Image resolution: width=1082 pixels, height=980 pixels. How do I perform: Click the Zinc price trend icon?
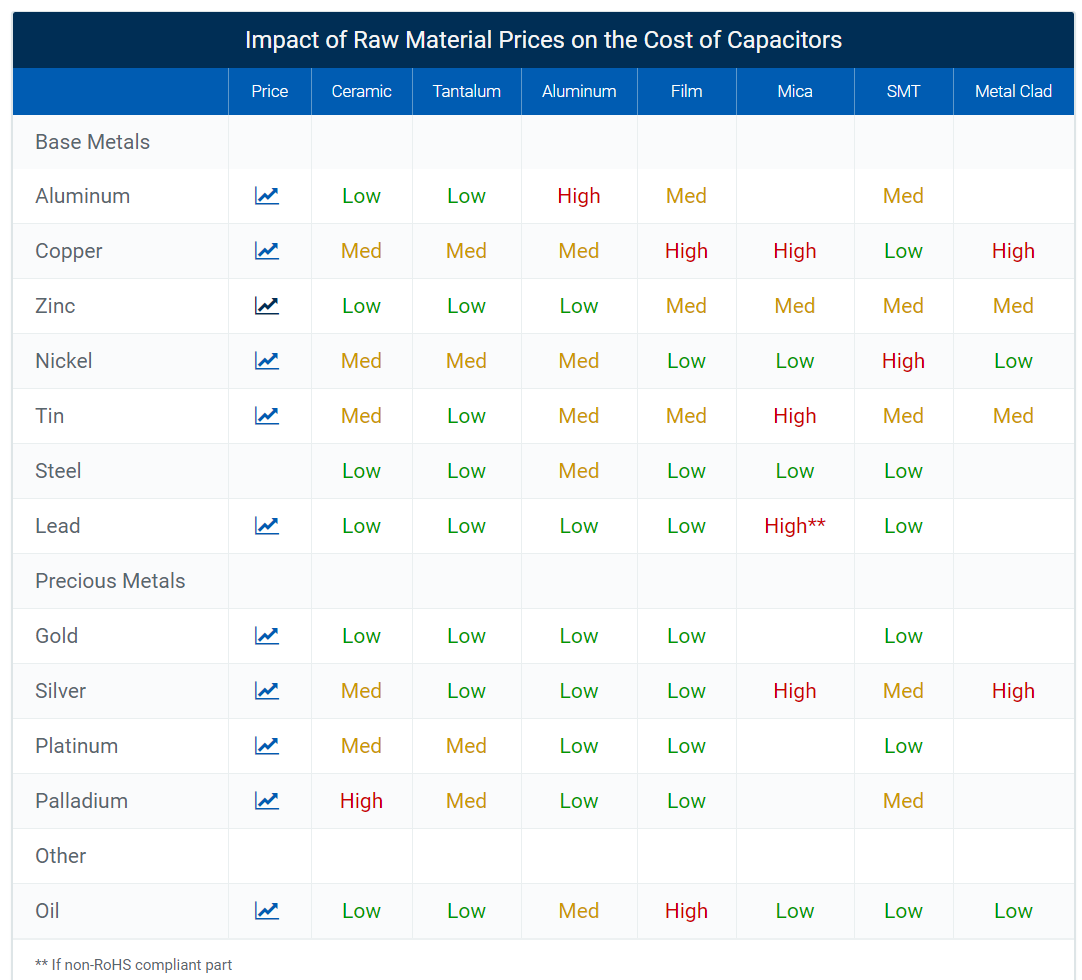point(267,306)
